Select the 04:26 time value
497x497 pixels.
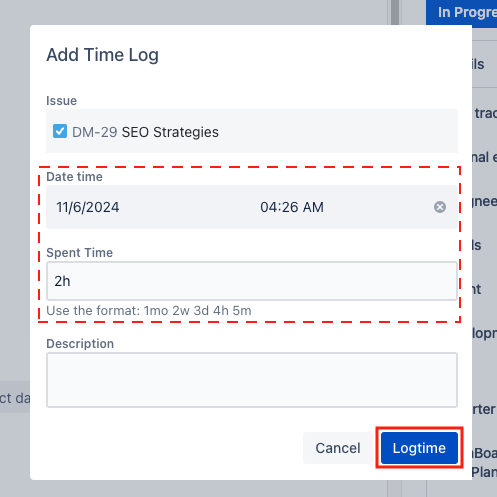click(x=279, y=207)
